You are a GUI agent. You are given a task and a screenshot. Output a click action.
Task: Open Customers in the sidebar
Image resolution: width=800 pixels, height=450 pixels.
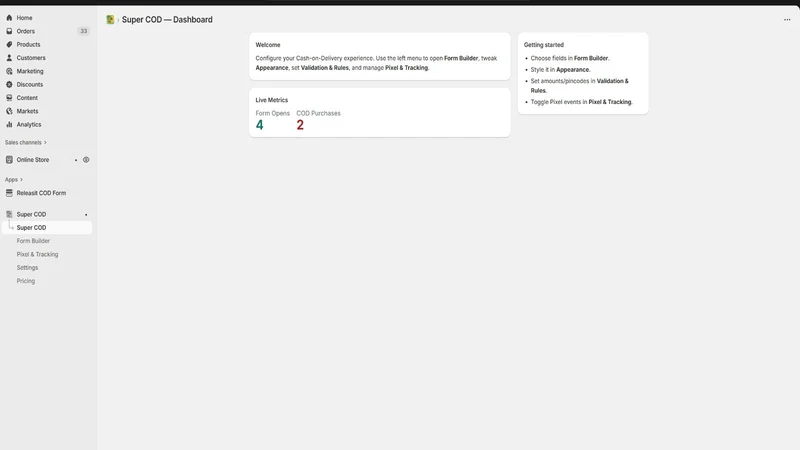click(x=31, y=58)
